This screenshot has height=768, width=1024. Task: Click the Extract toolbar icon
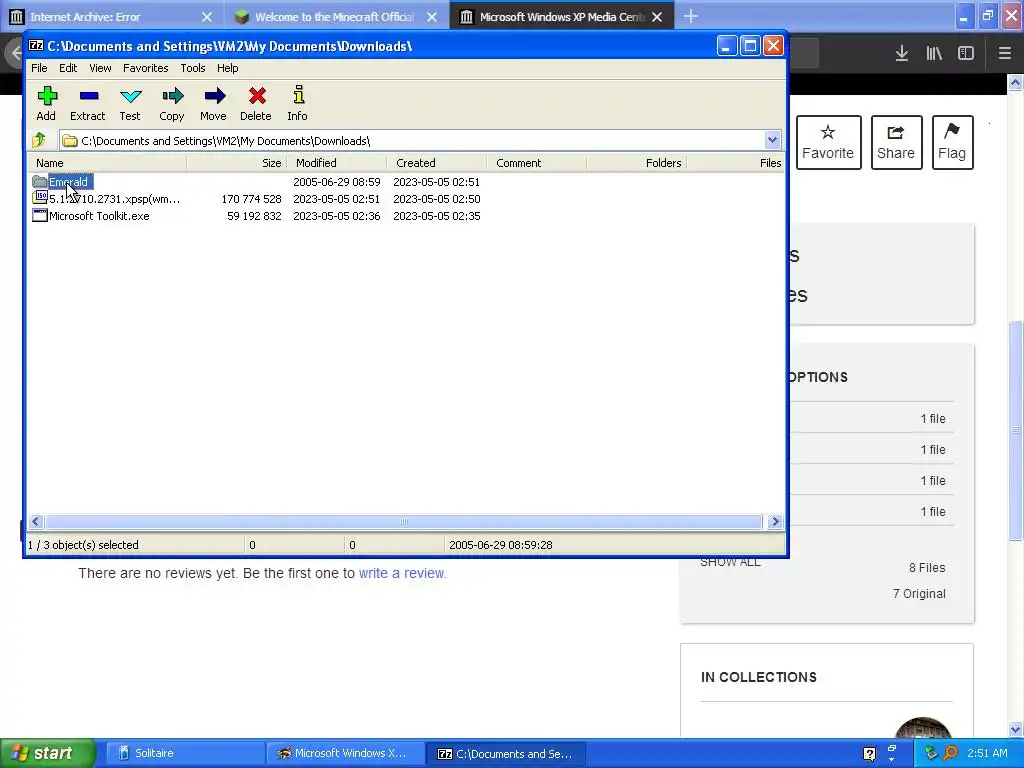88,103
